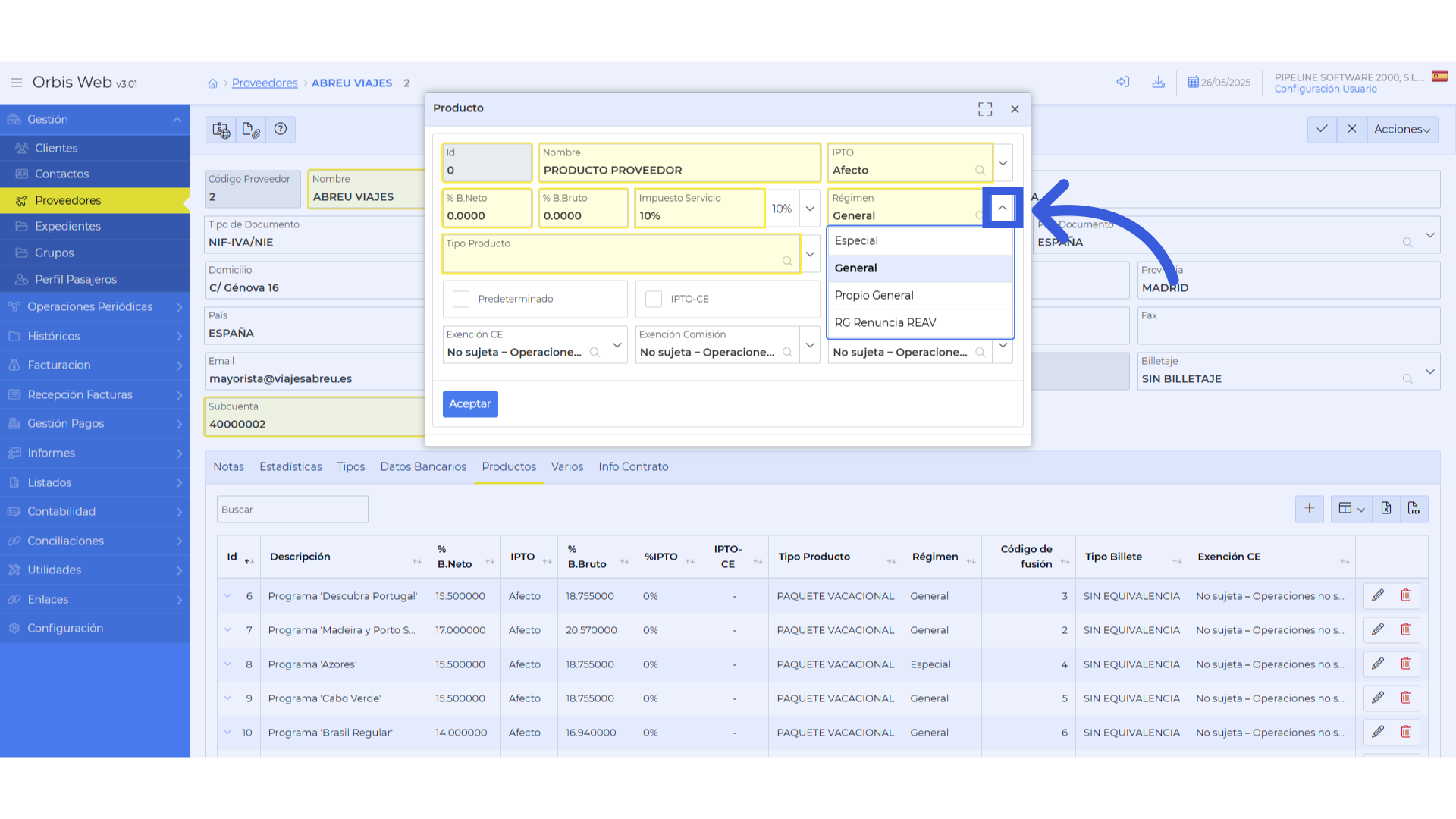Expand row 8 in products table
This screenshot has width=1456, height=819.
(x=227, y=664)
